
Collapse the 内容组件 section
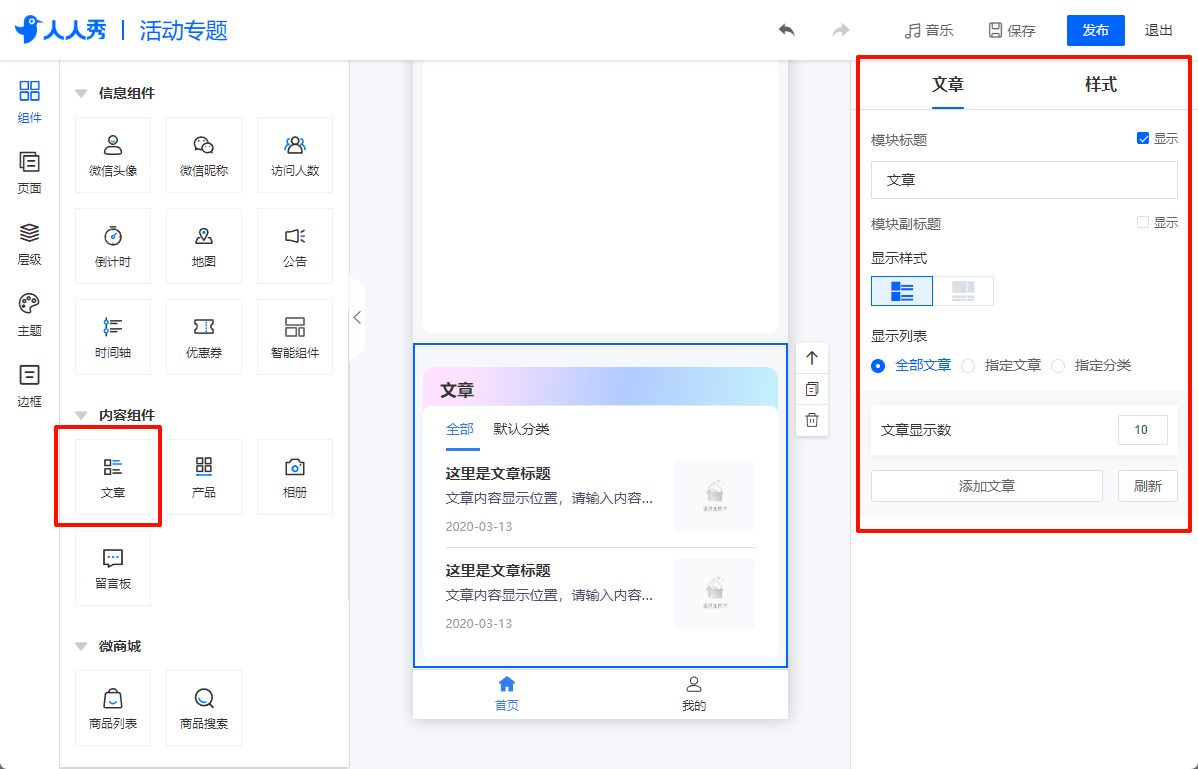pyautogui.click(x=81, y=415)
